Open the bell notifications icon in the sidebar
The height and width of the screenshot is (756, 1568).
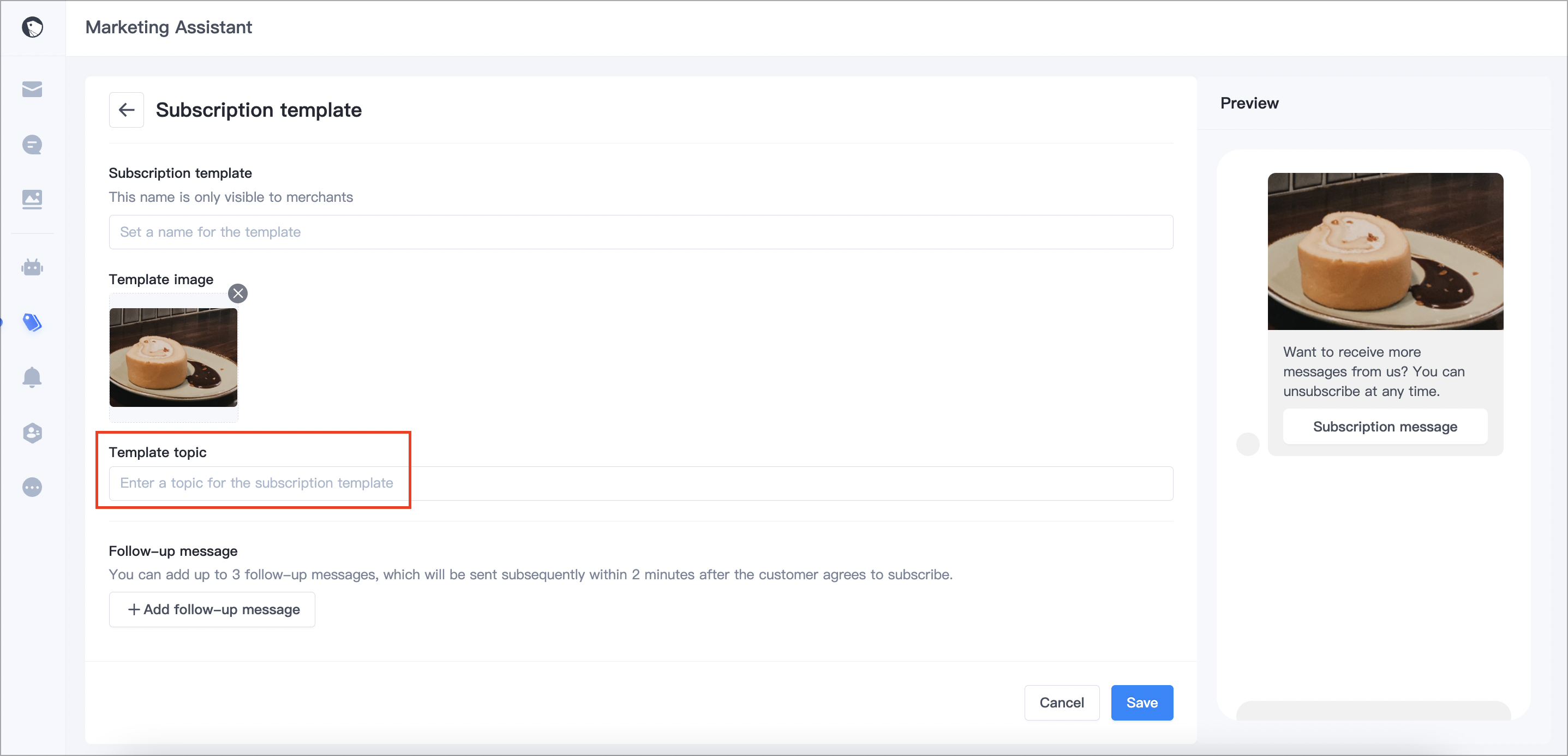click(32, 377)
